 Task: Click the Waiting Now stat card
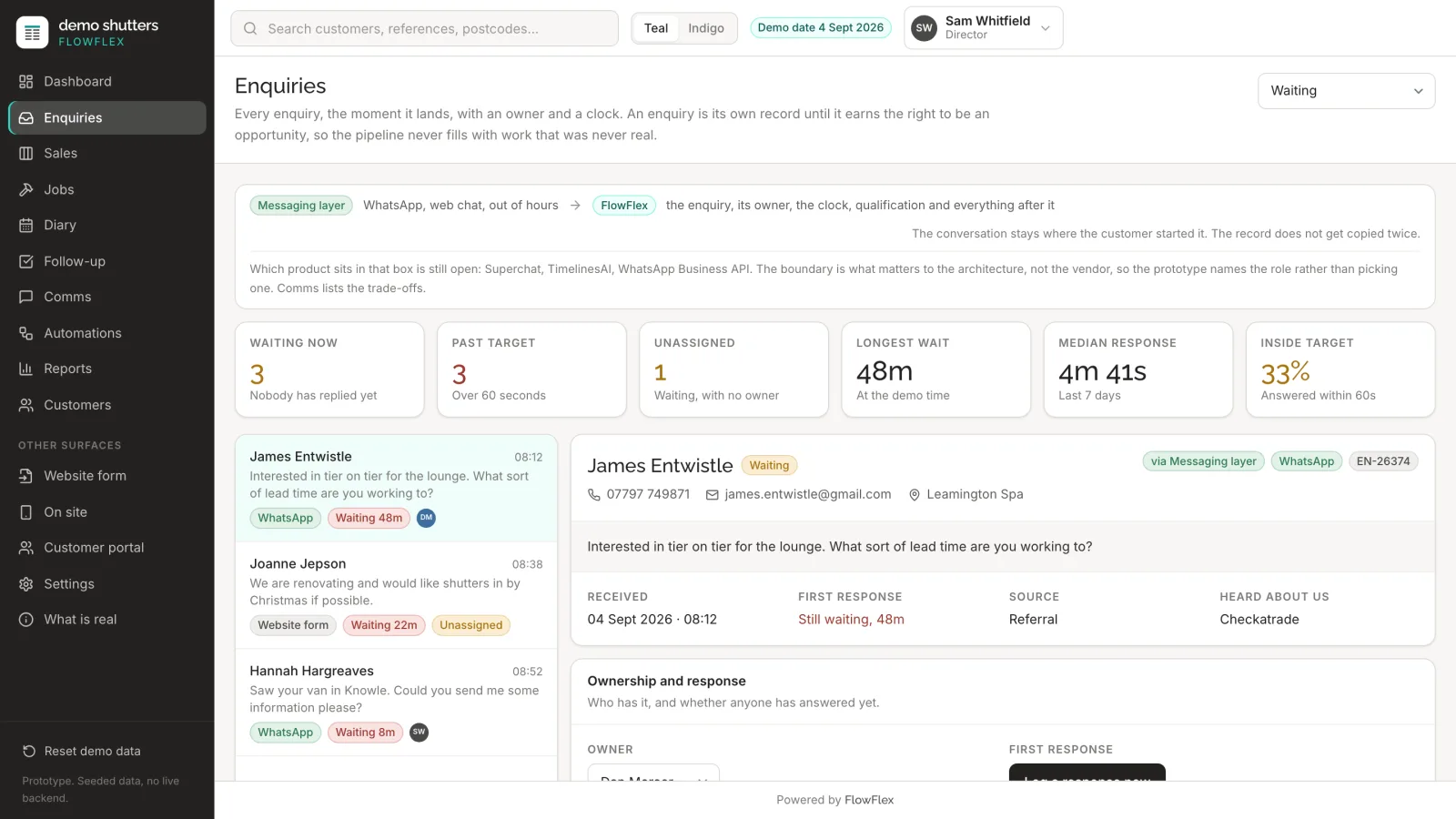(x=329, y=369)
